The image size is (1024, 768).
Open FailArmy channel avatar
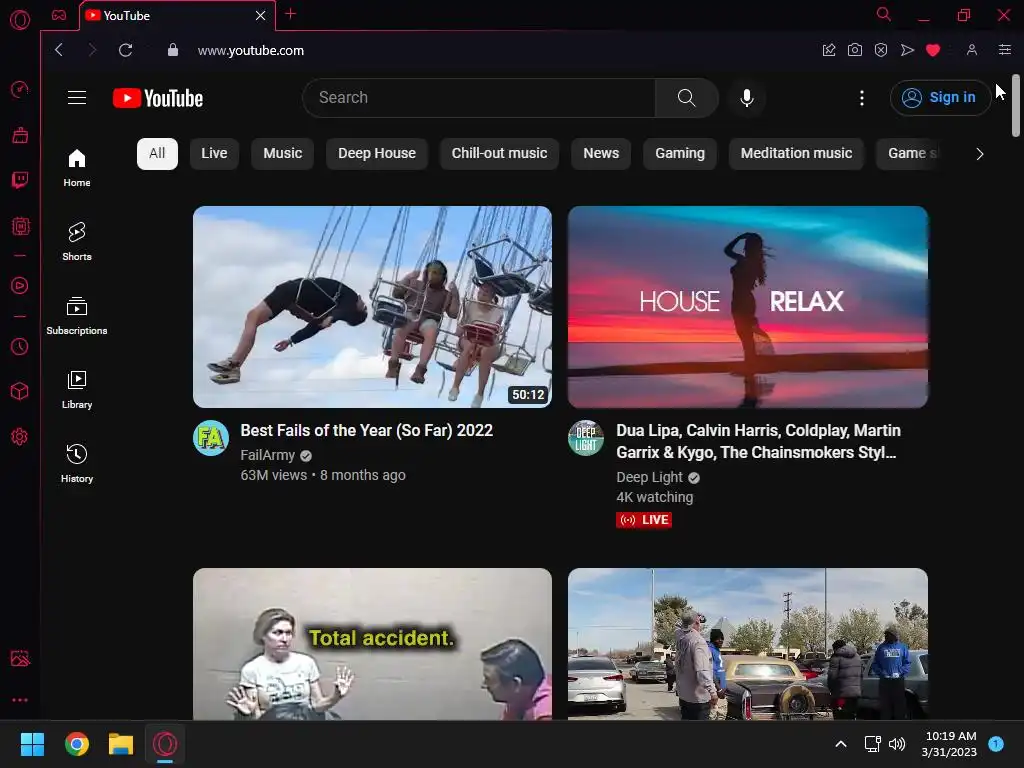click(x=211, y=438)
